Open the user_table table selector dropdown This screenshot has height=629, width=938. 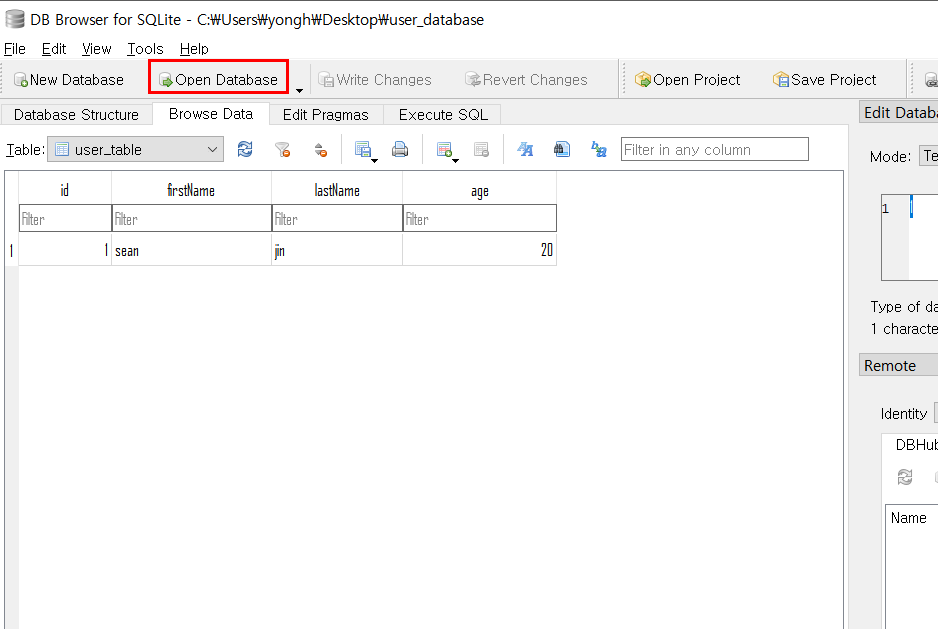[136, 150]
